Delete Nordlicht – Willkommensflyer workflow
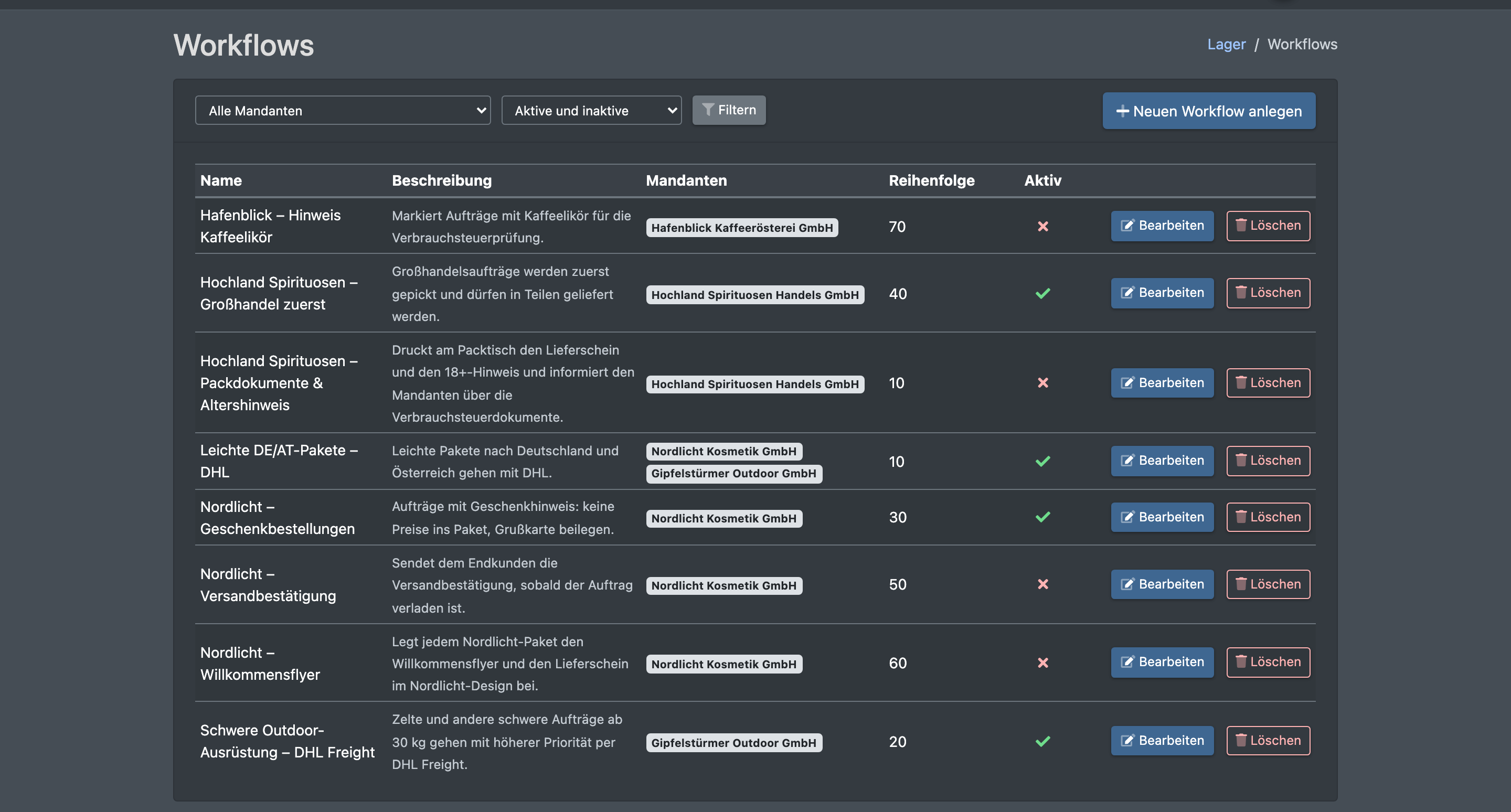This screenshot has width=1511, height=812. [x=1268, y=662]
